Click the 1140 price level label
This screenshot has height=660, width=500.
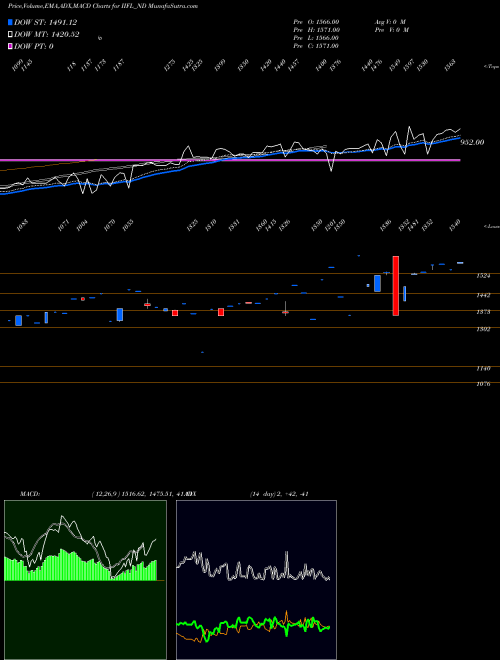pos(484,368)
